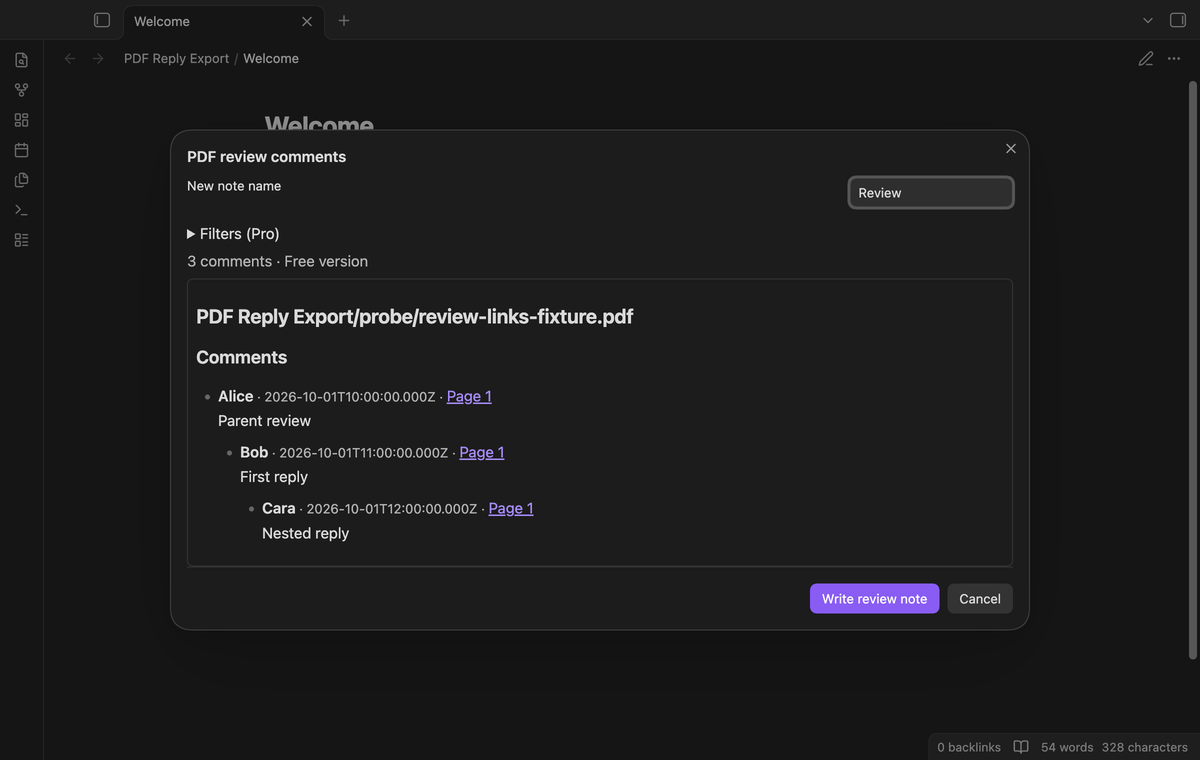
Task: Click the 'Nested reply' comment text
Action: click(x=305, y=533)
